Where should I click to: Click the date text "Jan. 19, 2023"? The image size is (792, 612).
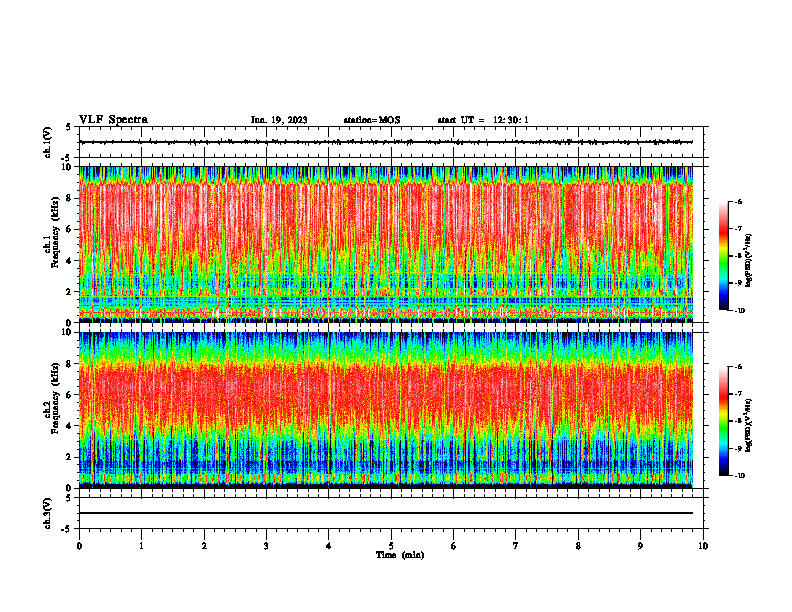279,120
